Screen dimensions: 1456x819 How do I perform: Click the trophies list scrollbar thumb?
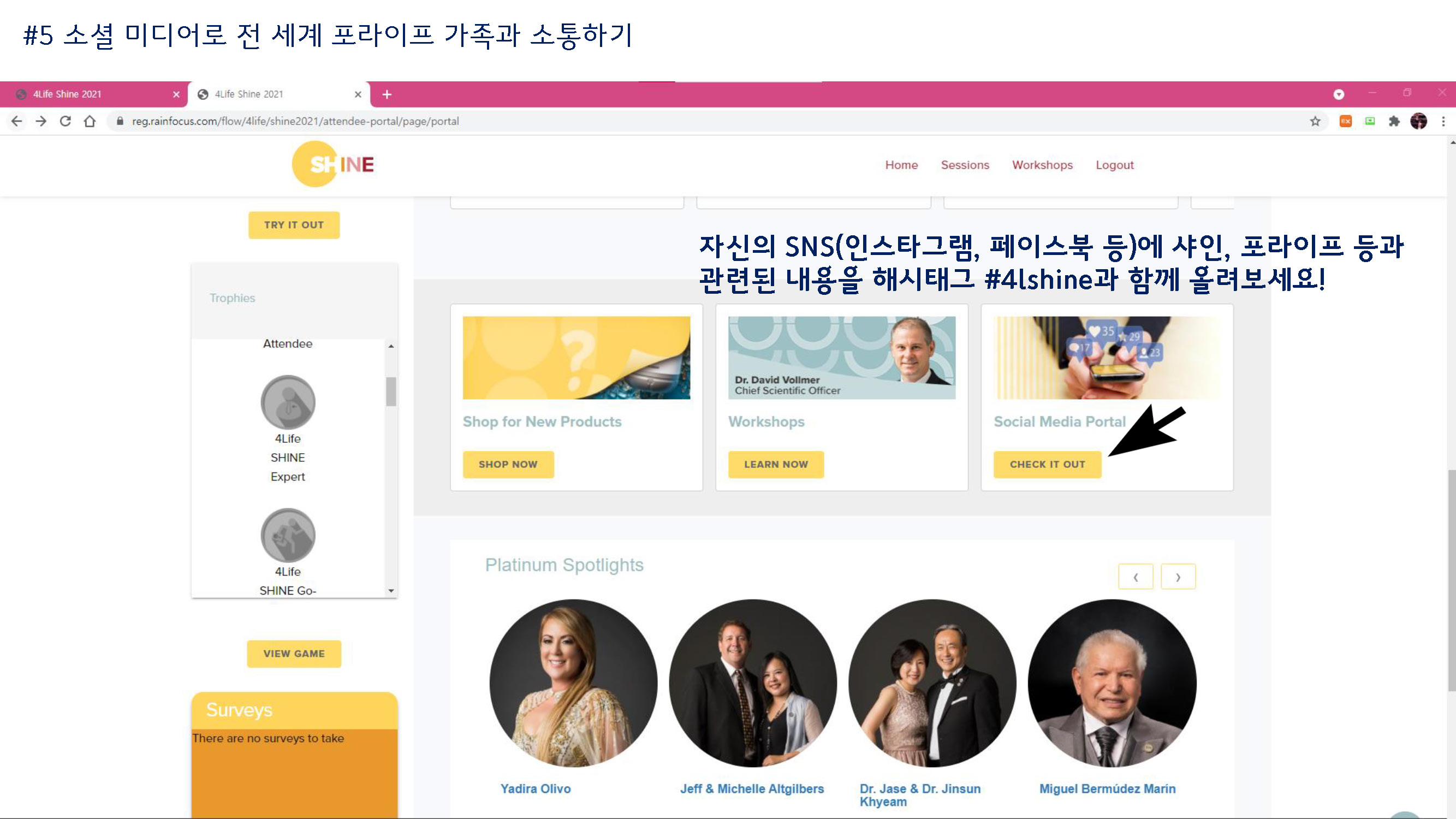(390, 391)
